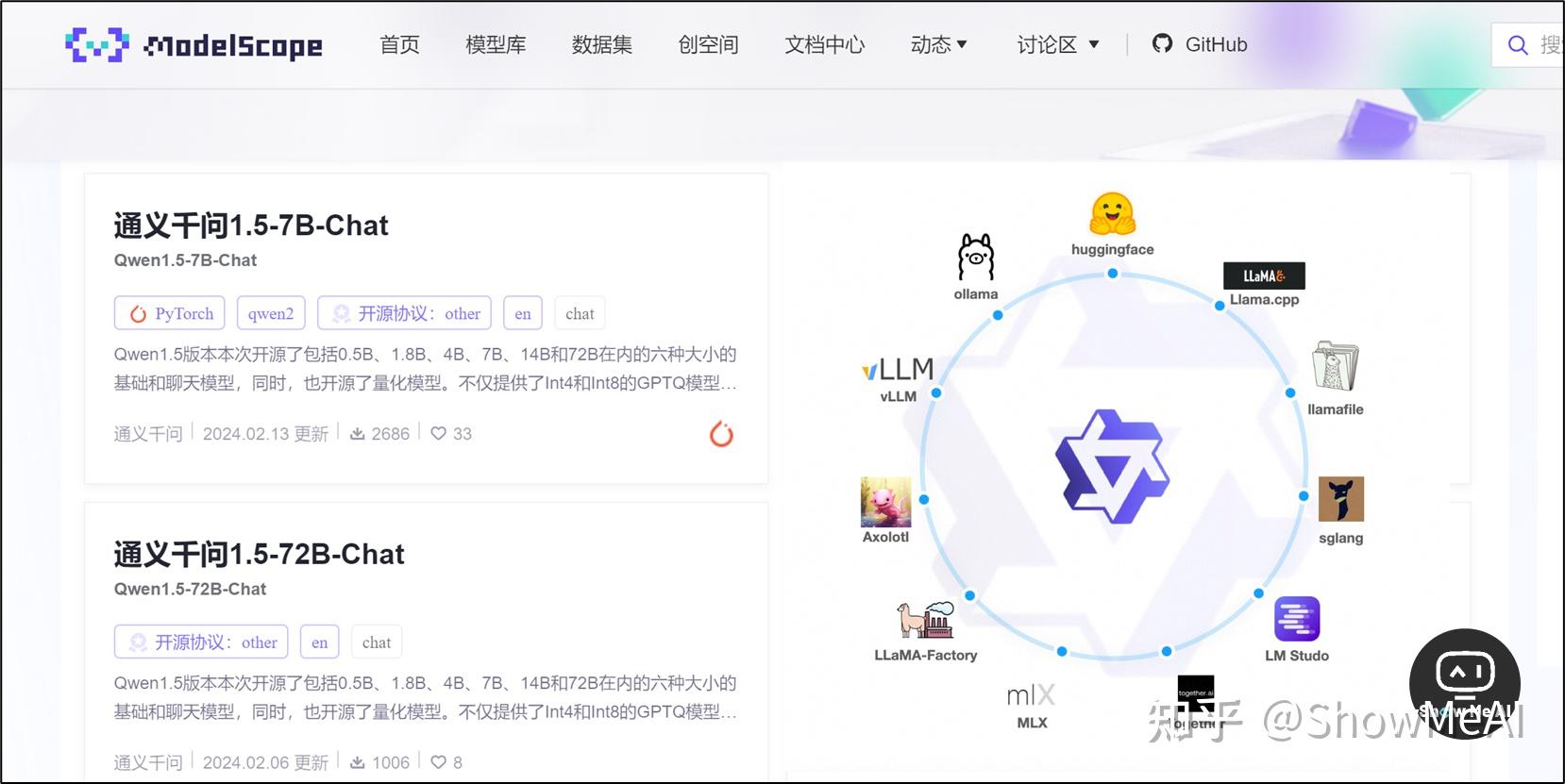This screenshot has width=1565, height=784.
Task: Expand the 讨论区 dropdown menu
Action: (x=1058, y=44)
